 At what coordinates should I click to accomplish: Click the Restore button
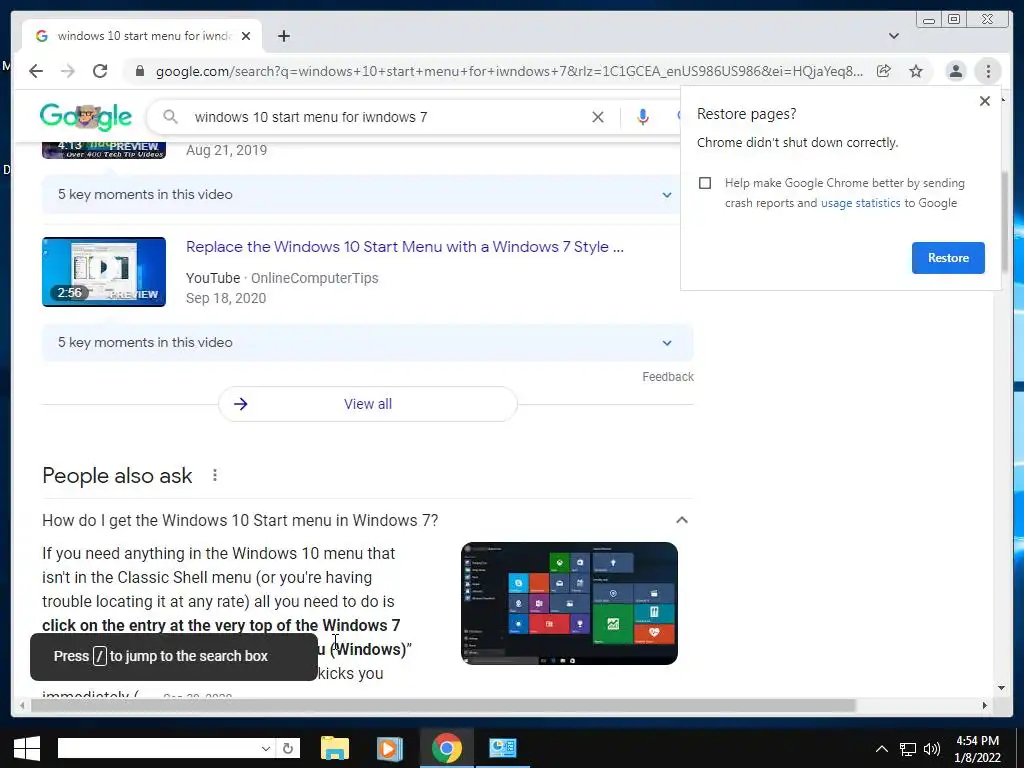[x=948, y=257]
